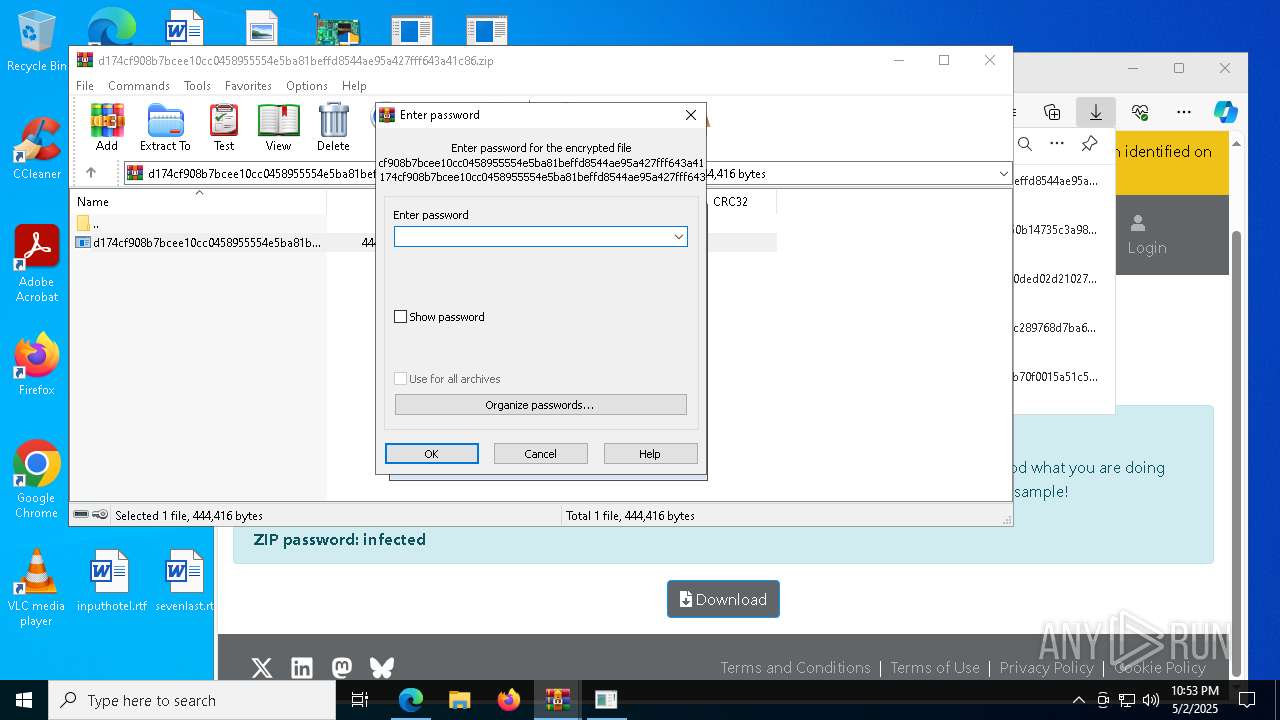Open Windows Start menu
The image size is (1280, 720).
point(24,700)
